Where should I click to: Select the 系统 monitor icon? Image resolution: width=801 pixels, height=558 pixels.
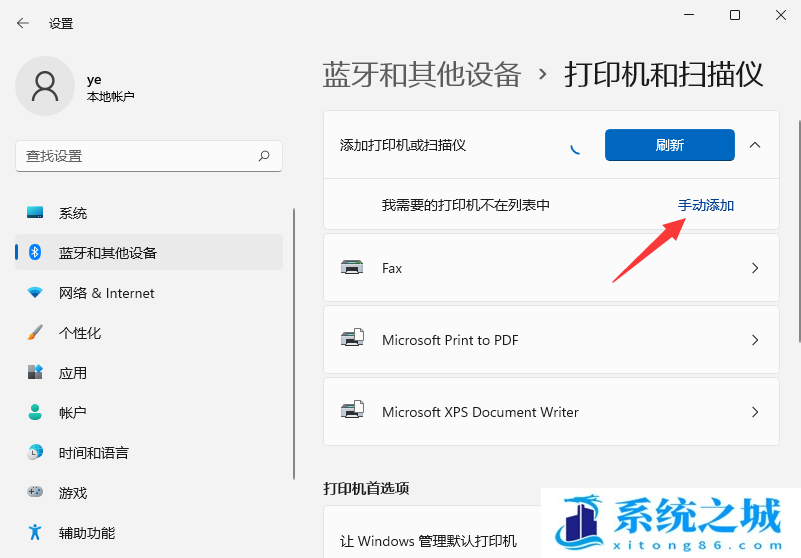(36, 213)
